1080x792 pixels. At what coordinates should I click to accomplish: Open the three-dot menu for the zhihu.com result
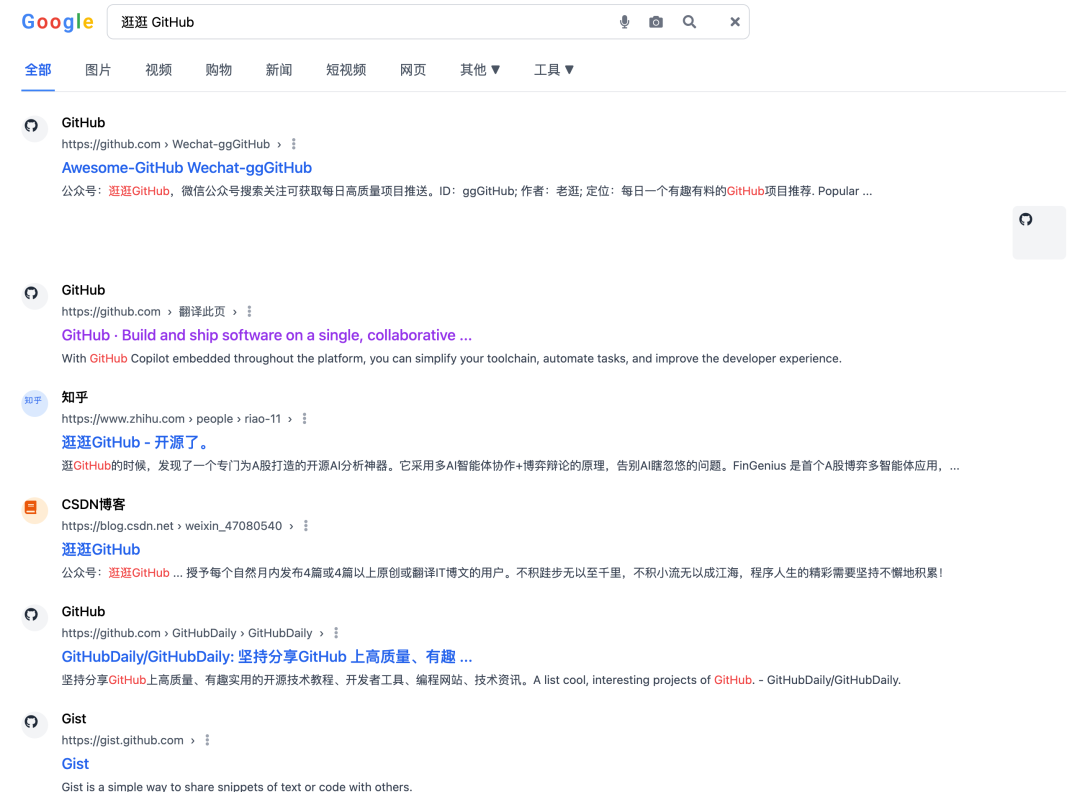[304, 419]
